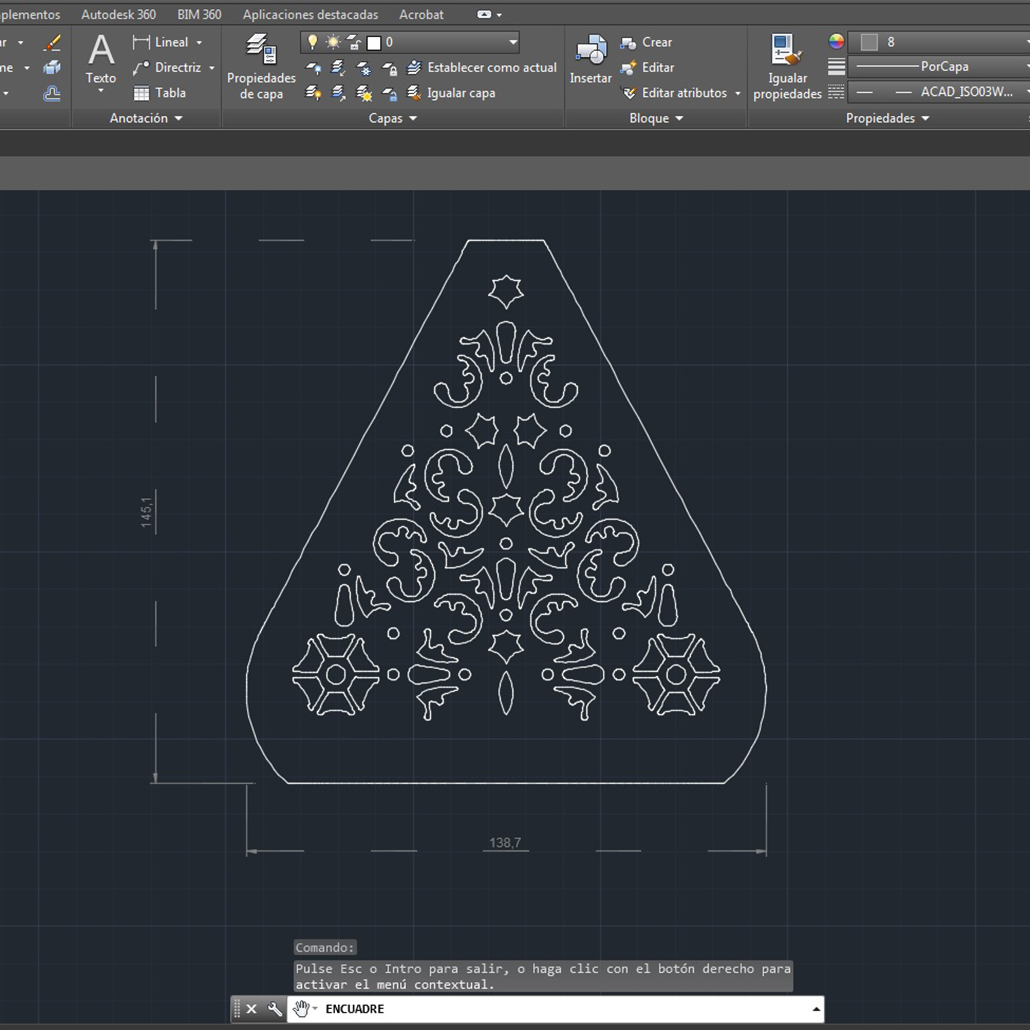
Task: Click the layer 0 white color swatch
Action: click(x=374, y=43)
